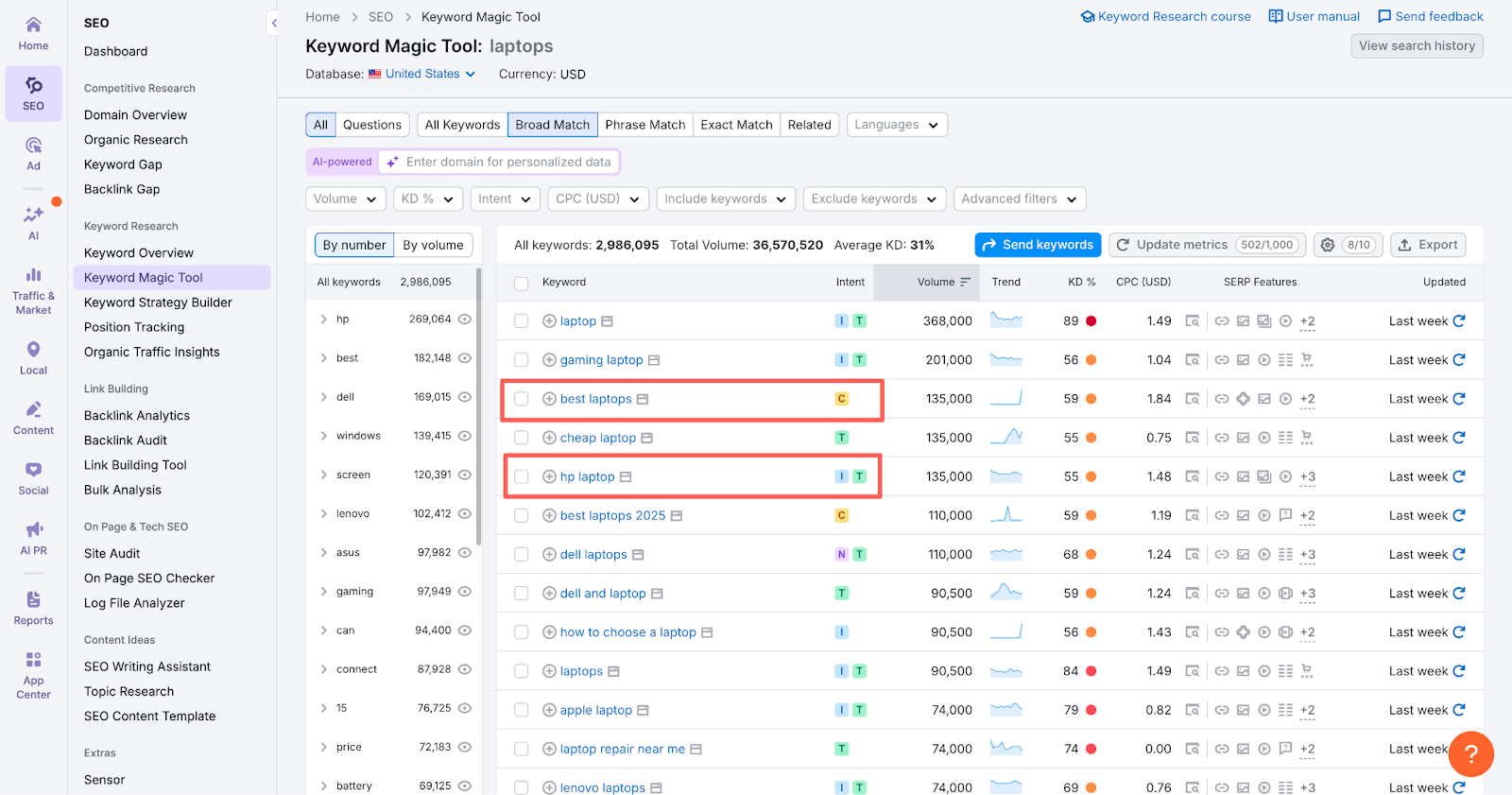1512x795 pixels.
Task: Click commercial intent badge for best laptops
Action: [x=841, y=399]
